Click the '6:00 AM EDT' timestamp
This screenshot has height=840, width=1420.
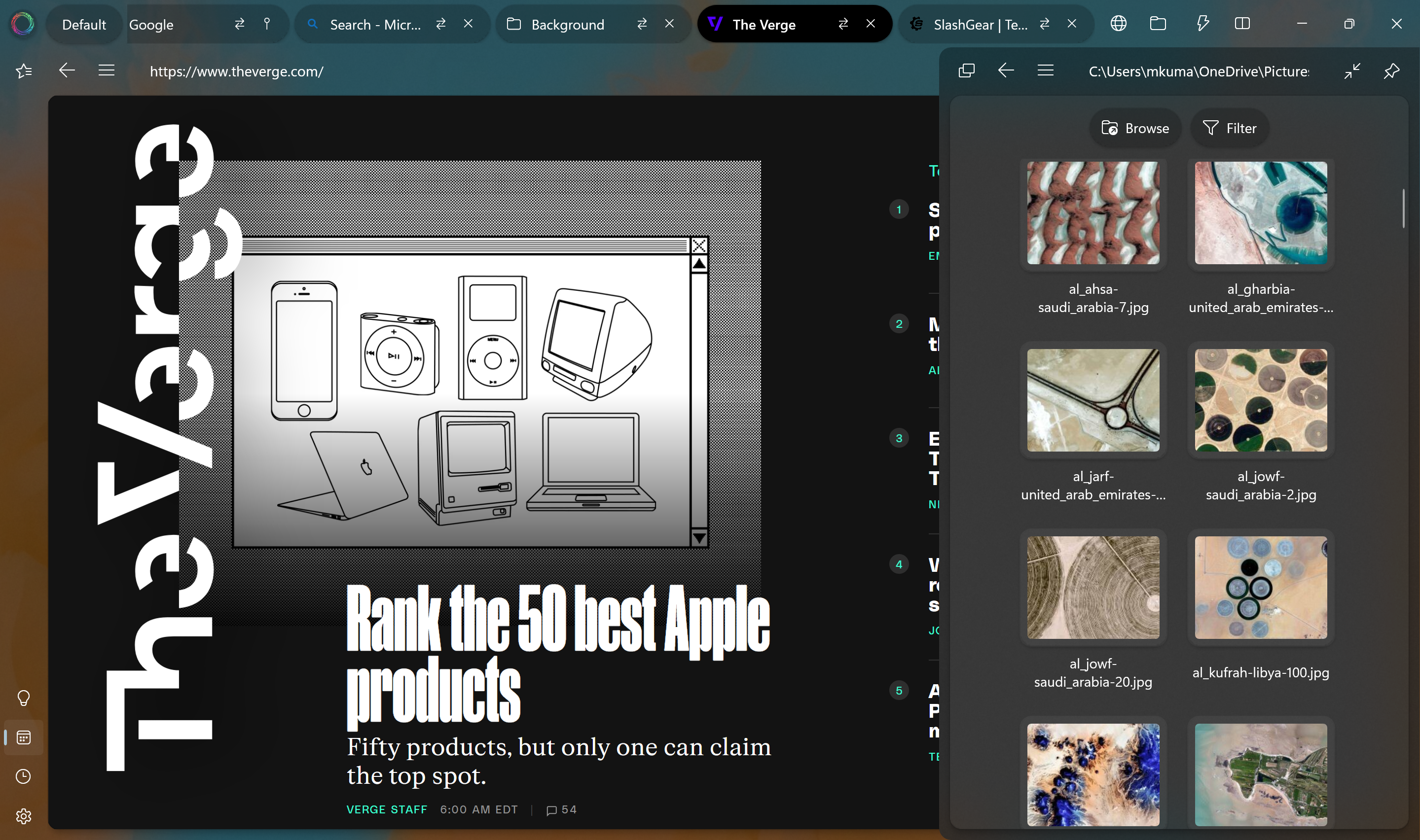pyautogui.click(x=479, y=809)
